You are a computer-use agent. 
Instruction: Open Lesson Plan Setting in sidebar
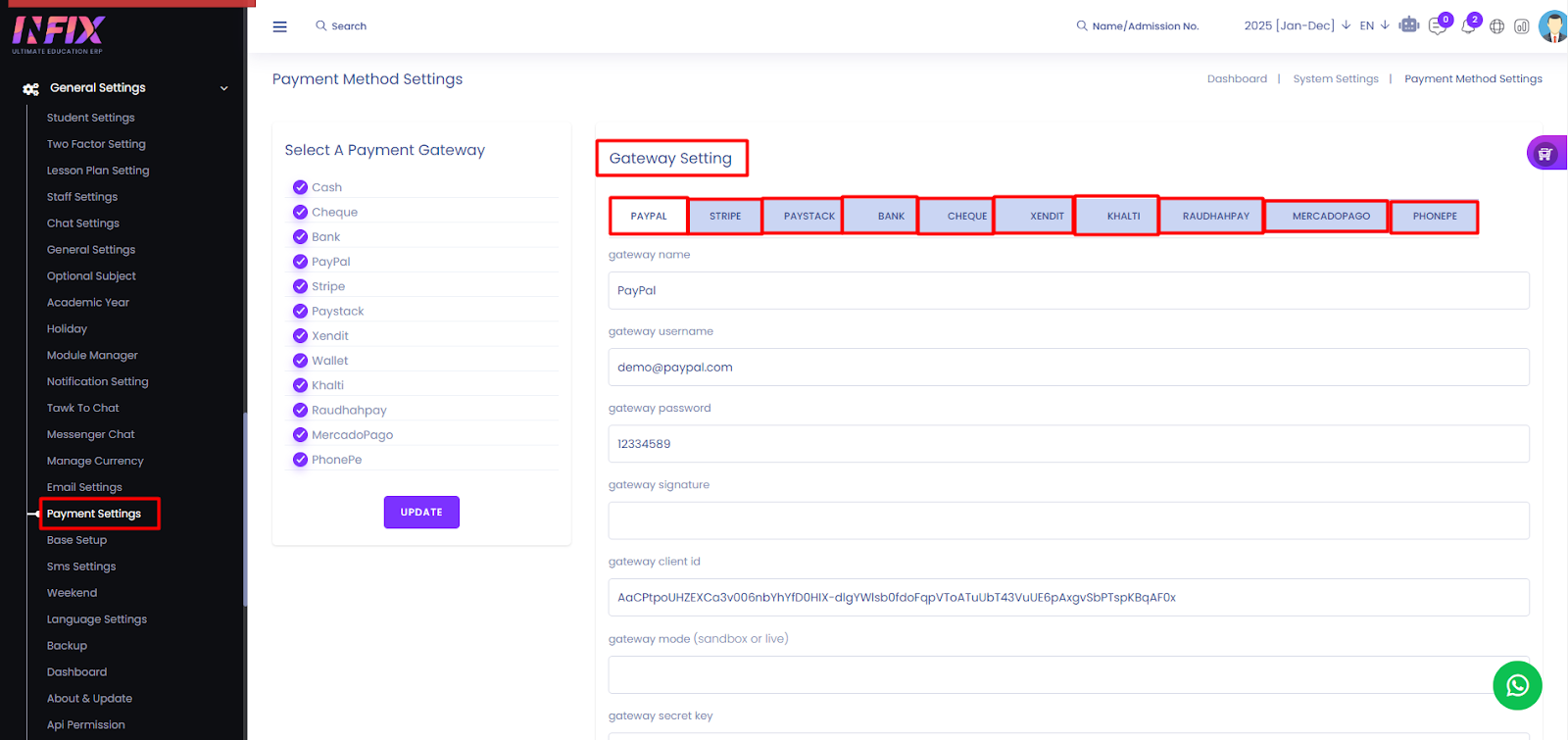tap(98, 171)
